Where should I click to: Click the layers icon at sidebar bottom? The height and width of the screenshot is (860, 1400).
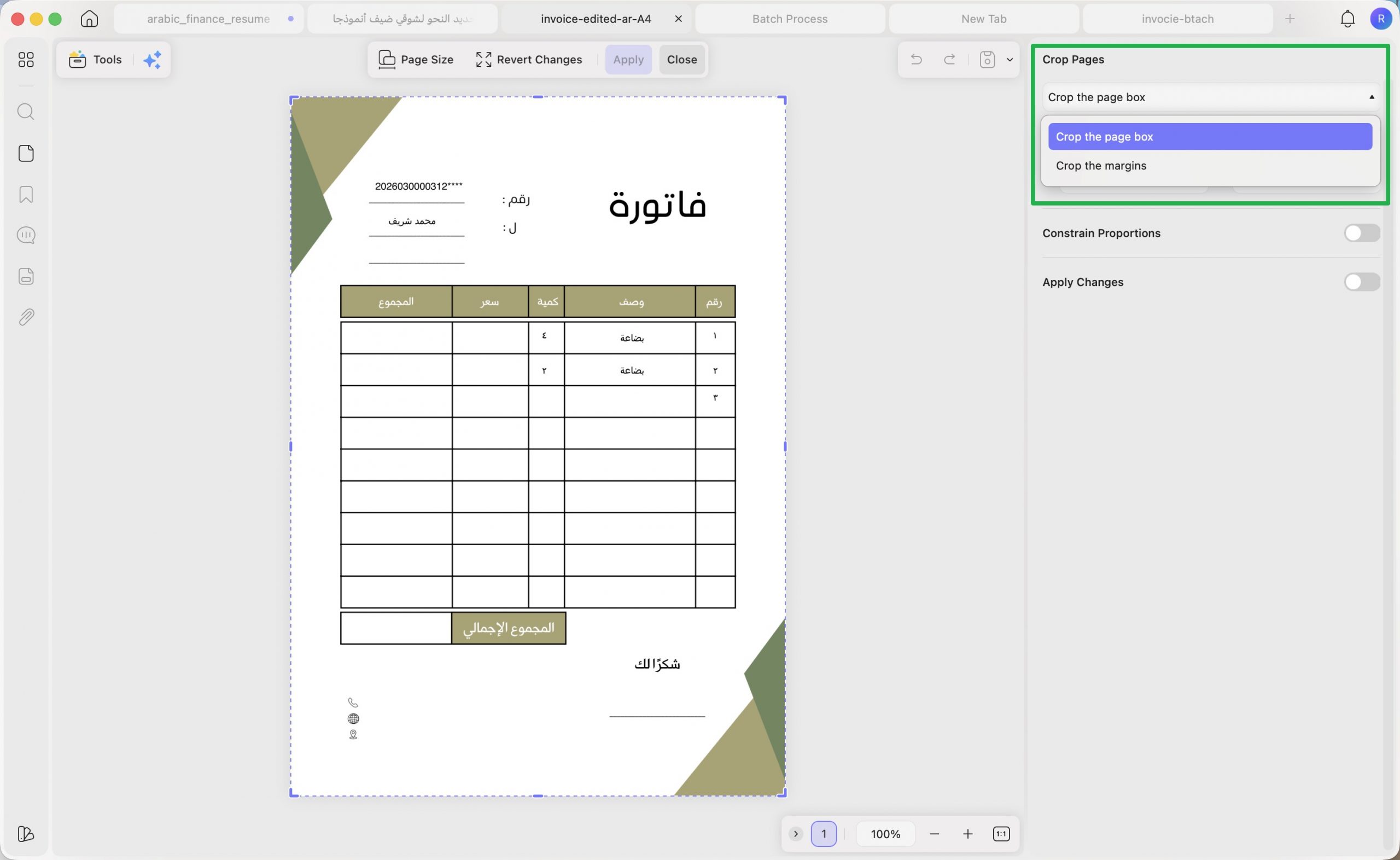pos(26,834)
